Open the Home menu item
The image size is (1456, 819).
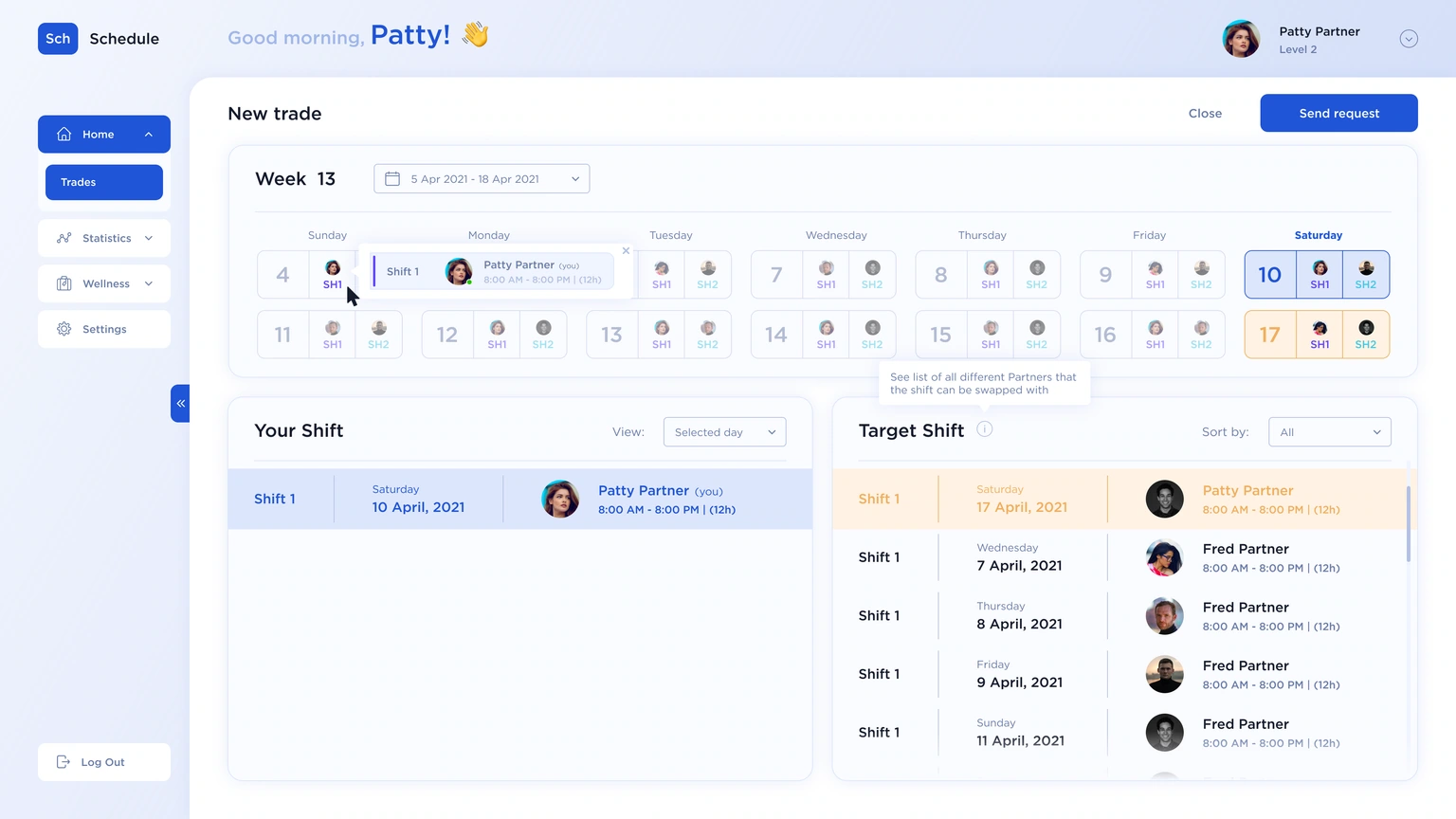tap(104, 135)
